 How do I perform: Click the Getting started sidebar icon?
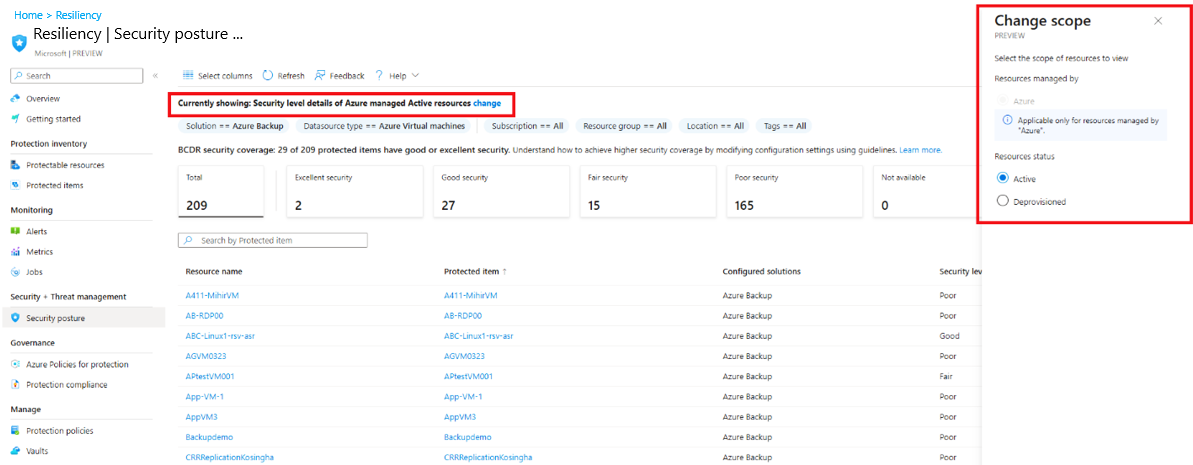[x=15, y=119]
